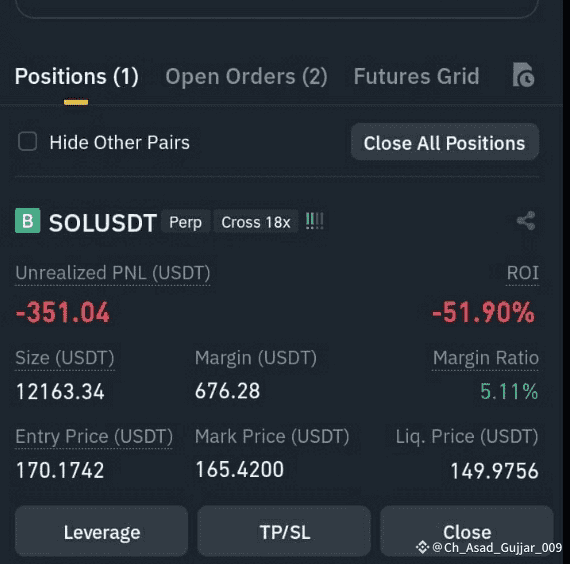570x564 pixels.
Task: Click the Hide Other Pairs label
Action: tap(120, 142)
